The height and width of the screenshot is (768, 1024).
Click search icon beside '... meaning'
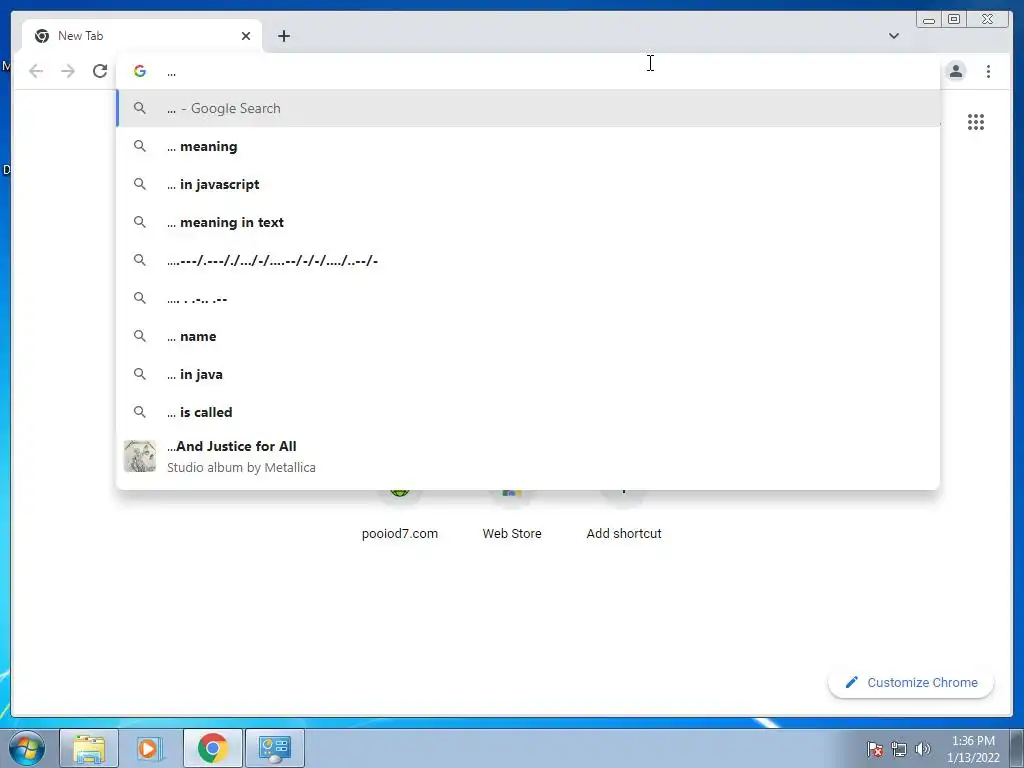click(140, 146)
